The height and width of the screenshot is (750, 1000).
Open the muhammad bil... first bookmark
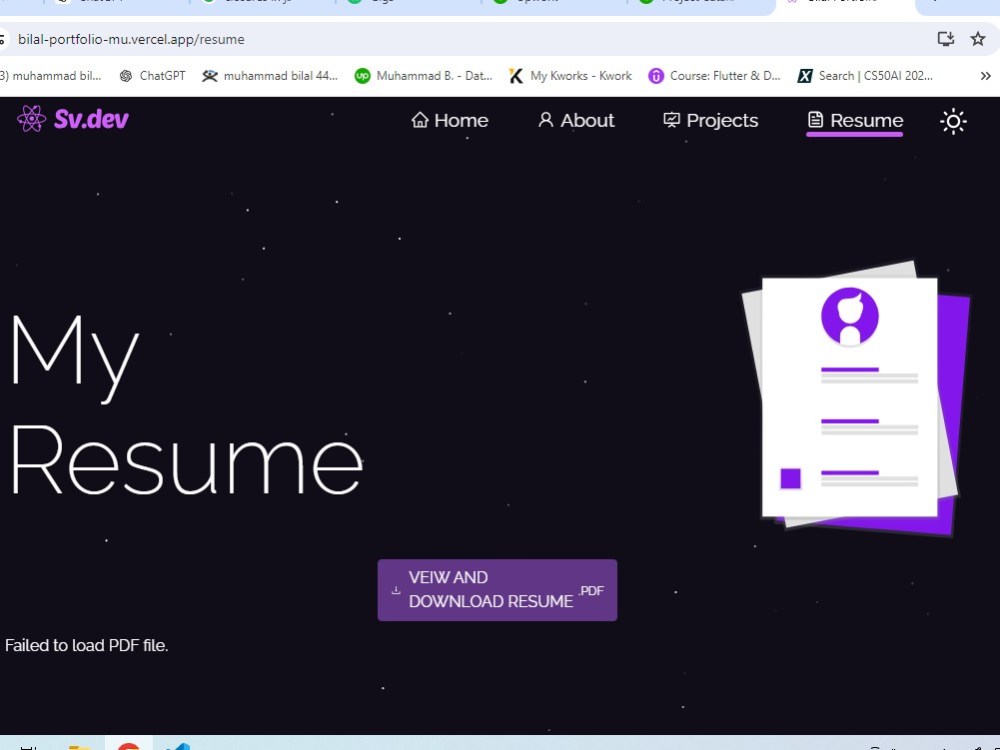pos(50,76)
